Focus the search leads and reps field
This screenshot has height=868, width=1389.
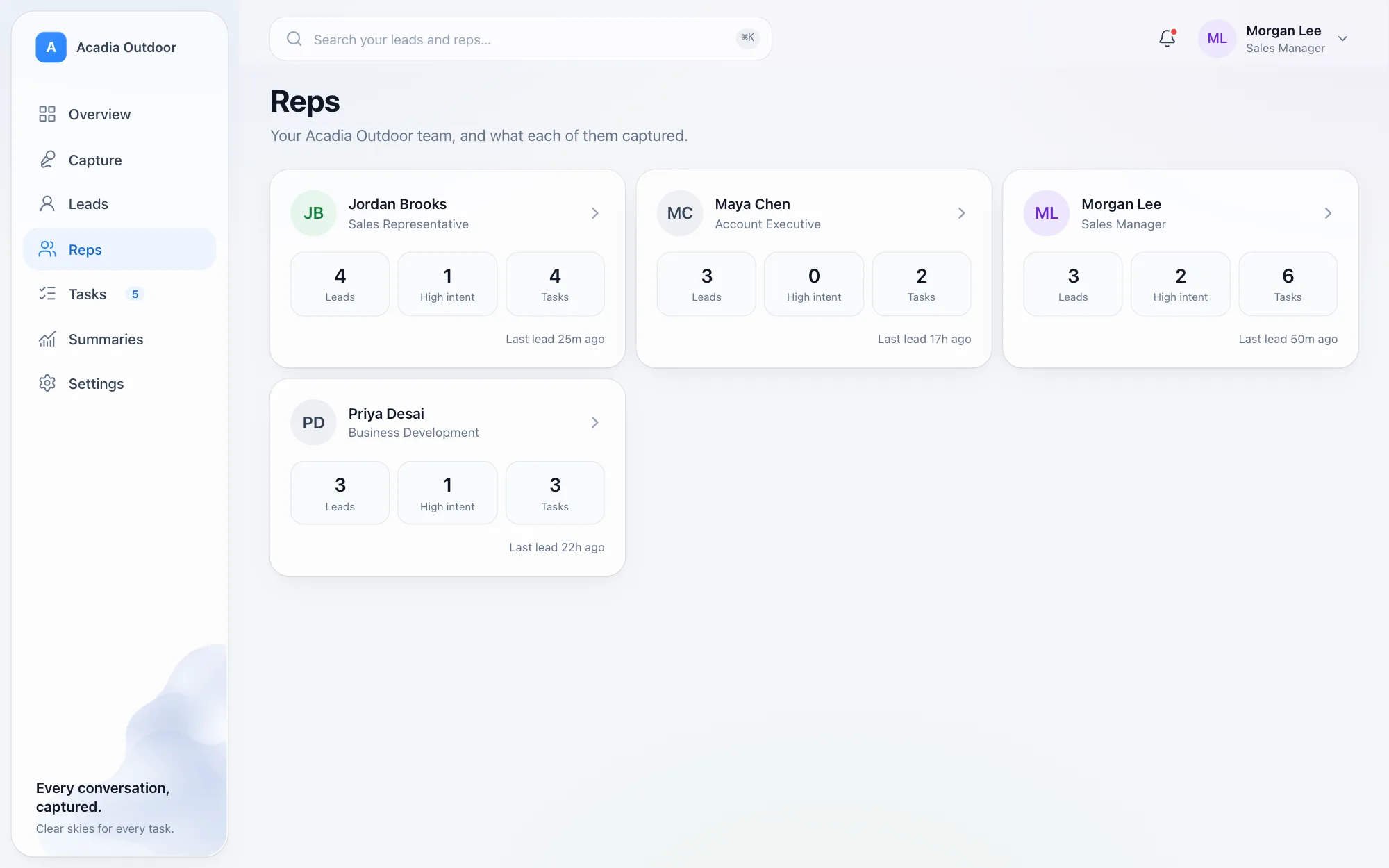(521, 39)
